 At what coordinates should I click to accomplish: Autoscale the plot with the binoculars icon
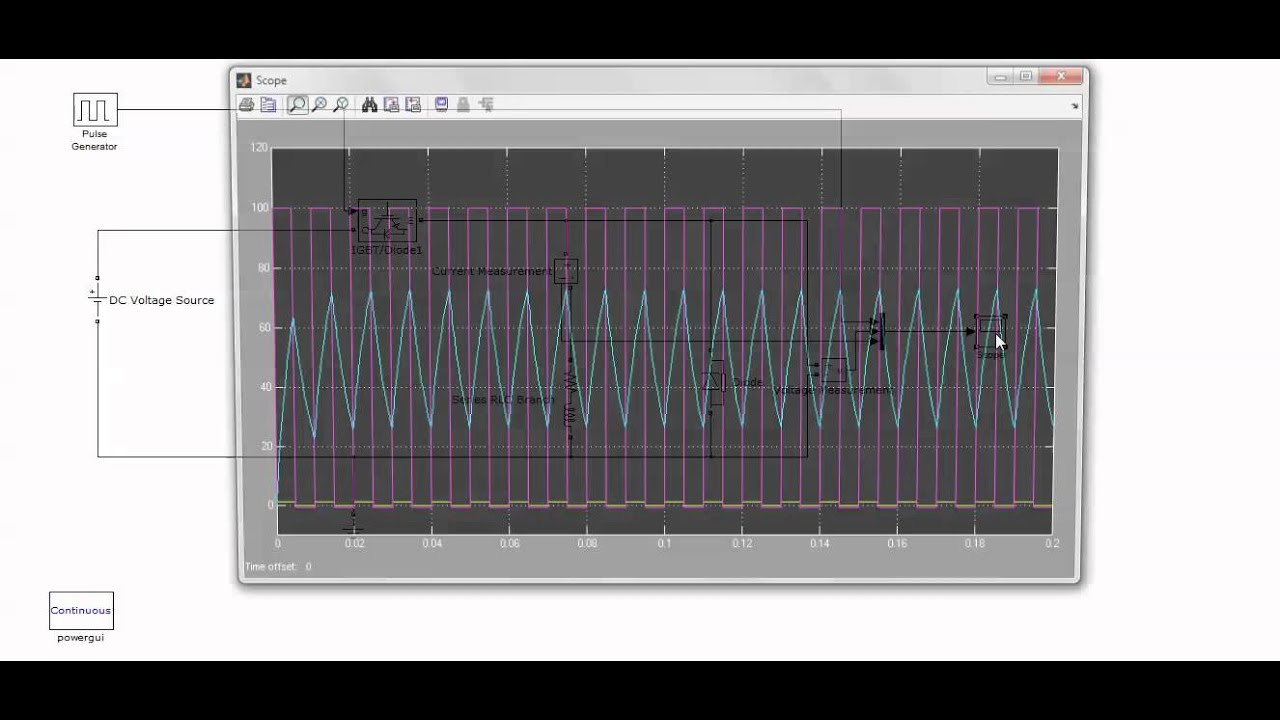(x=369, y=104)
